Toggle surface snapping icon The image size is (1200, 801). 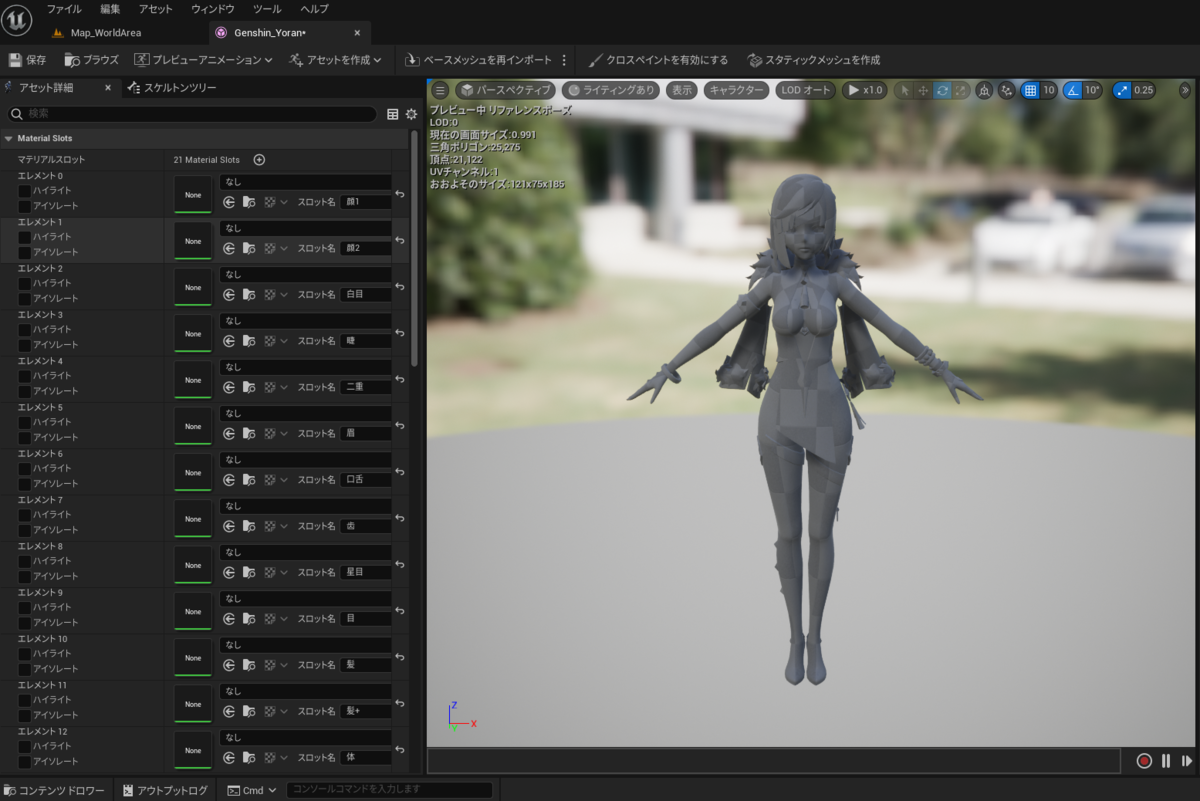tap(1006, 90)
